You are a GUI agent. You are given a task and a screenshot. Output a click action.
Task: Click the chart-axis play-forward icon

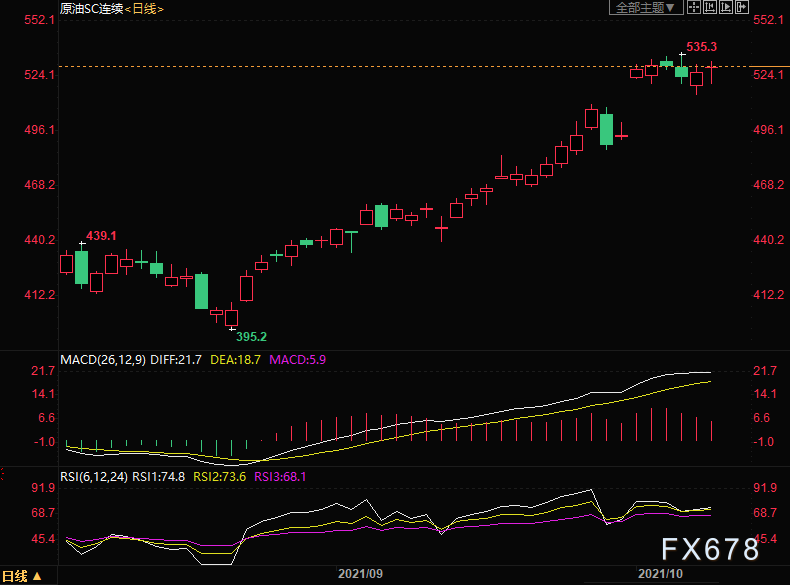point(726,7)
